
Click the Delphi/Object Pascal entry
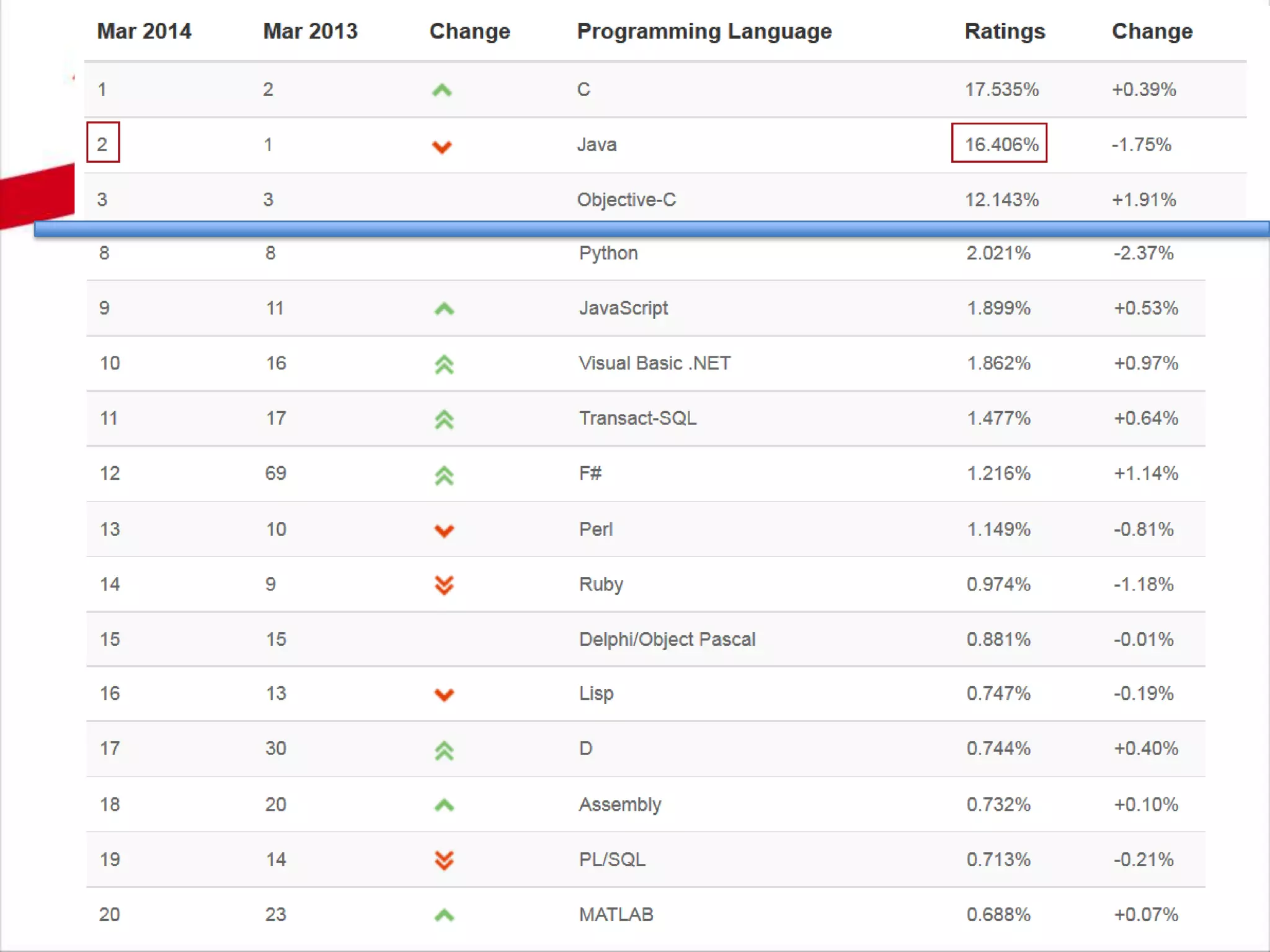(x=667, y=639)
